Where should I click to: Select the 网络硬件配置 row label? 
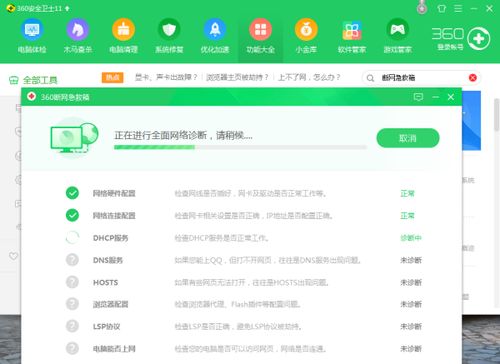pyautogui.click(x=114, y=193)
